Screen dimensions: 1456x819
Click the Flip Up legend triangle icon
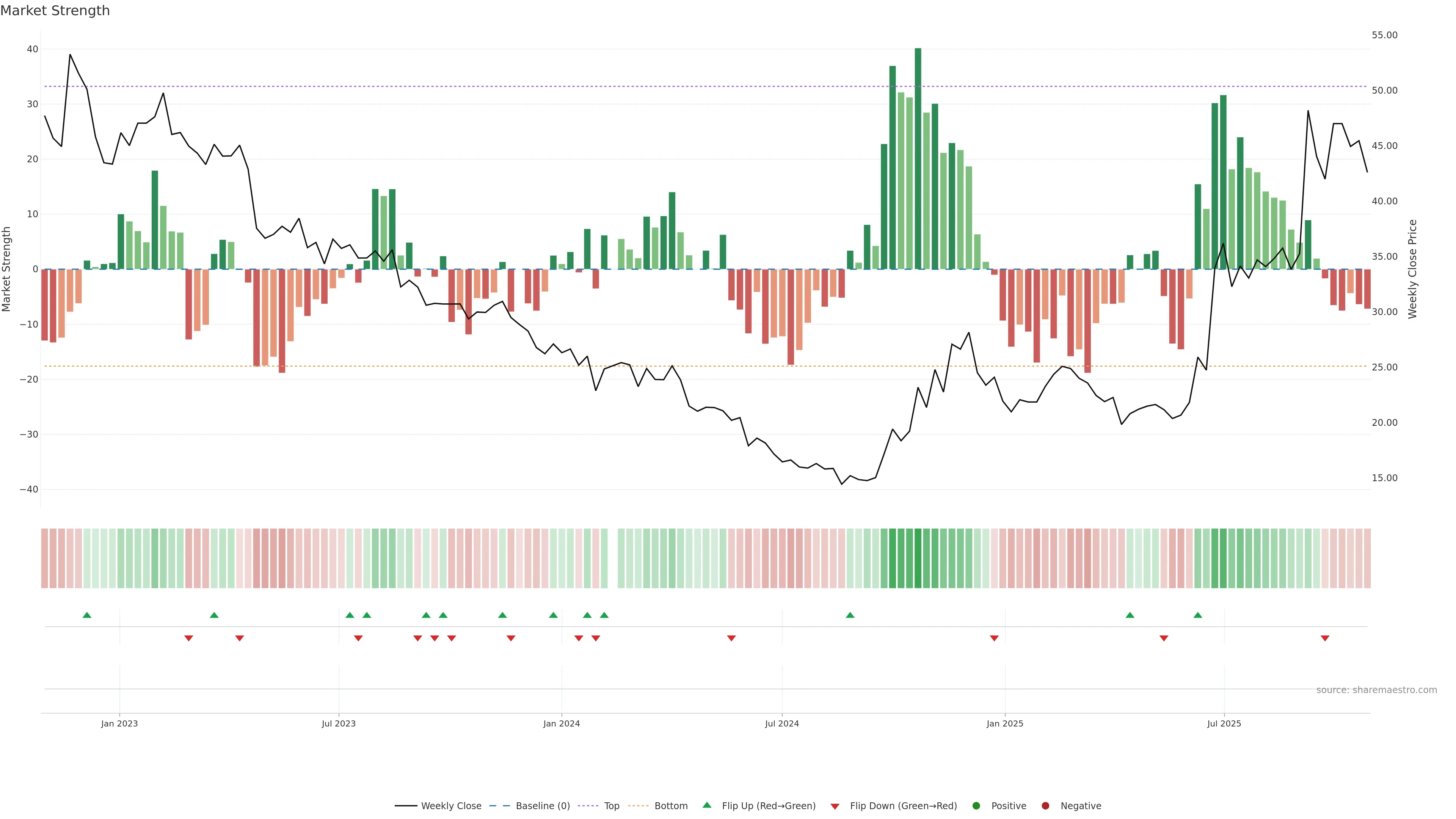706,805
